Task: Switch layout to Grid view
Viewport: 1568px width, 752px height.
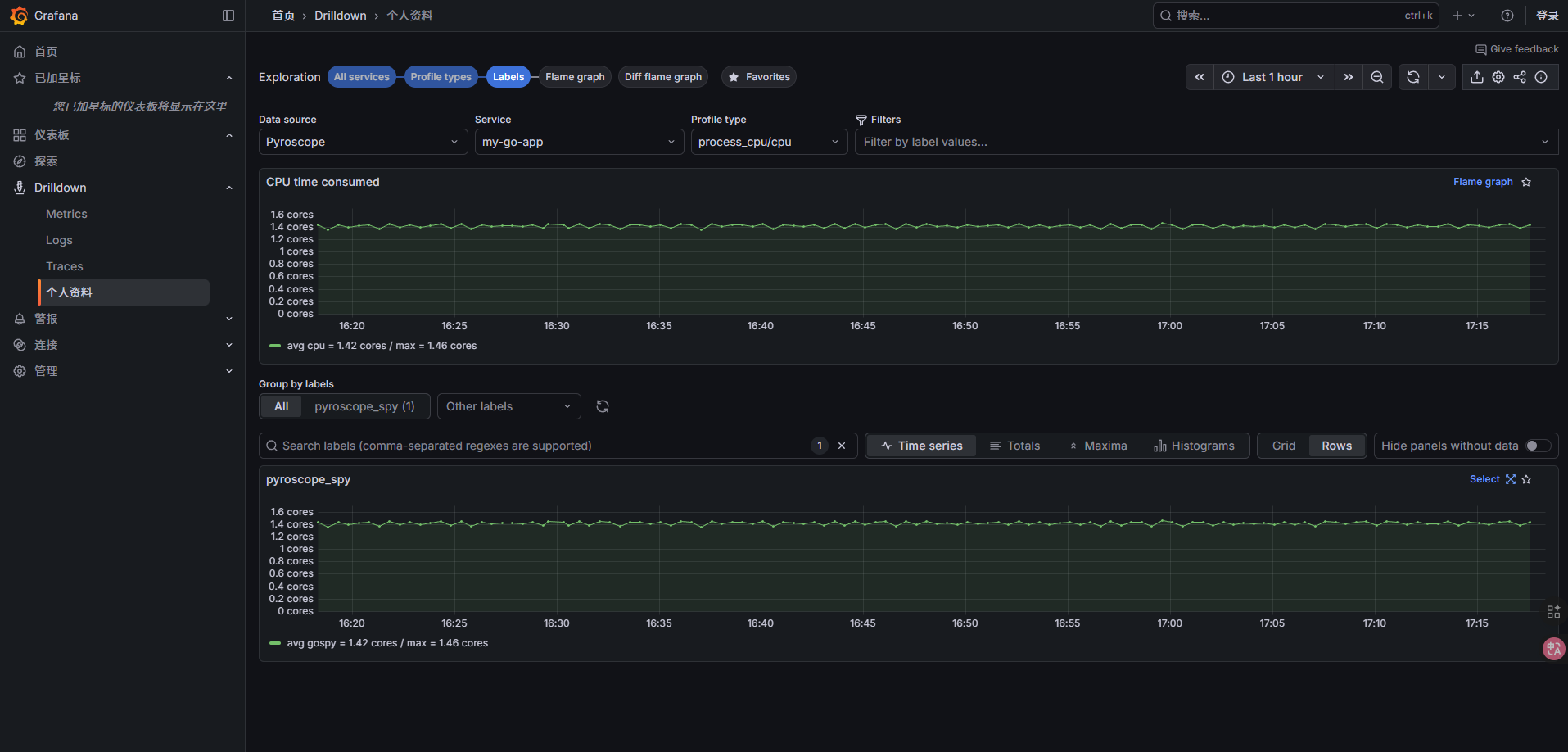Action: coord(1283,446)
